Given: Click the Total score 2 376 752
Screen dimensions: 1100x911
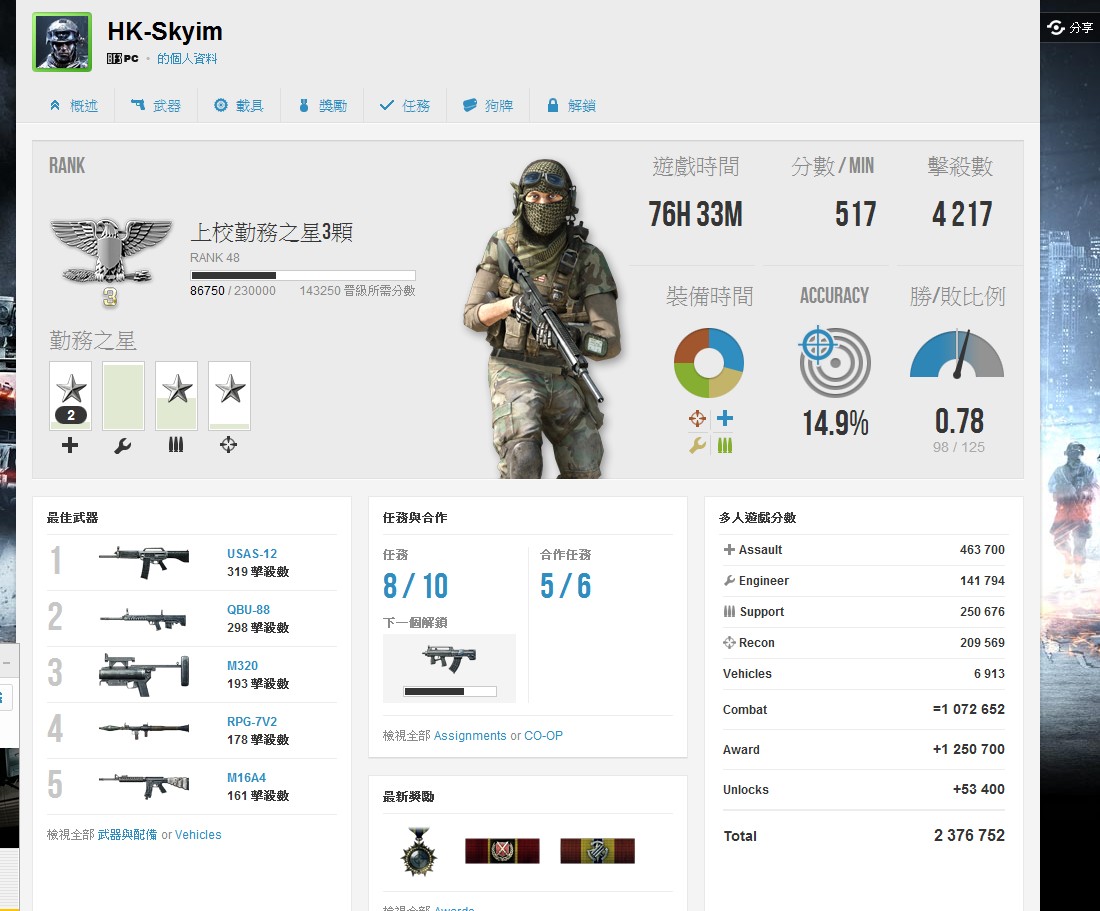Looking at the screenshot, I should pyautogui.click(x=970, y=835).
